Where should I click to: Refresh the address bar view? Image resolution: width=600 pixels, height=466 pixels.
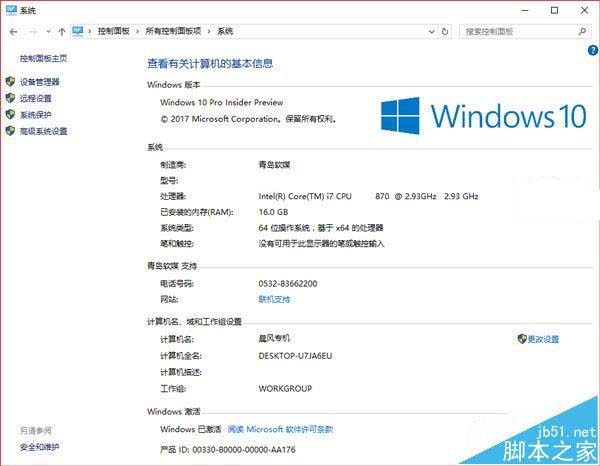[445, 31]
